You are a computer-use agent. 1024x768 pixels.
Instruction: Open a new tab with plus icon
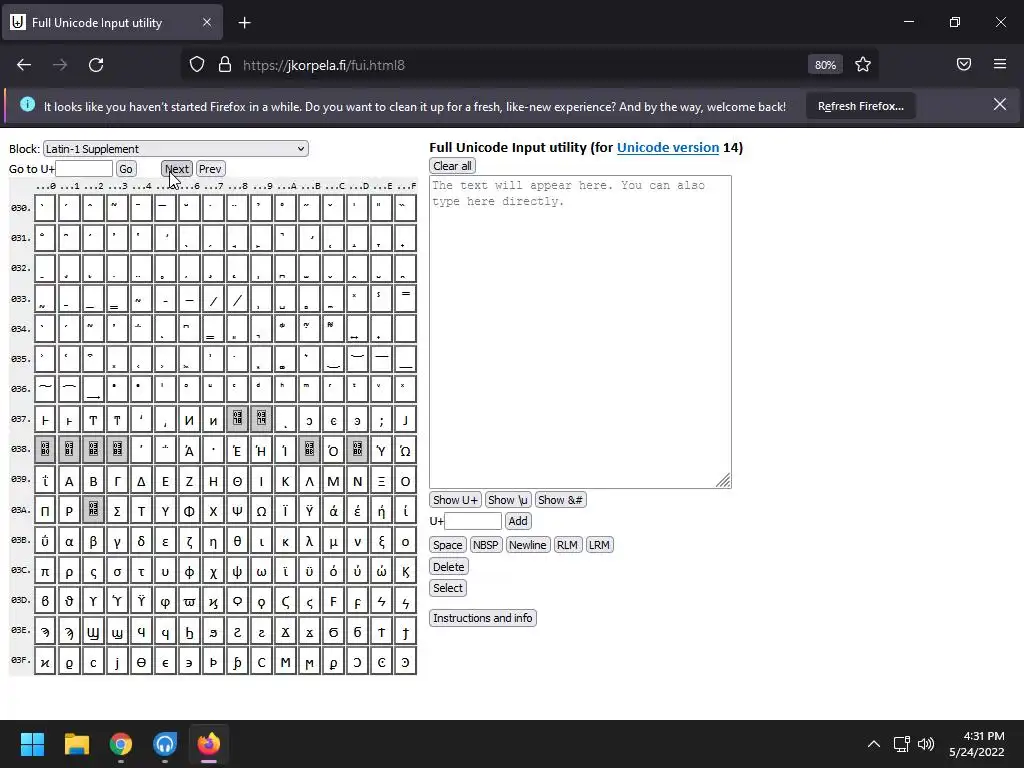[244, 23]
